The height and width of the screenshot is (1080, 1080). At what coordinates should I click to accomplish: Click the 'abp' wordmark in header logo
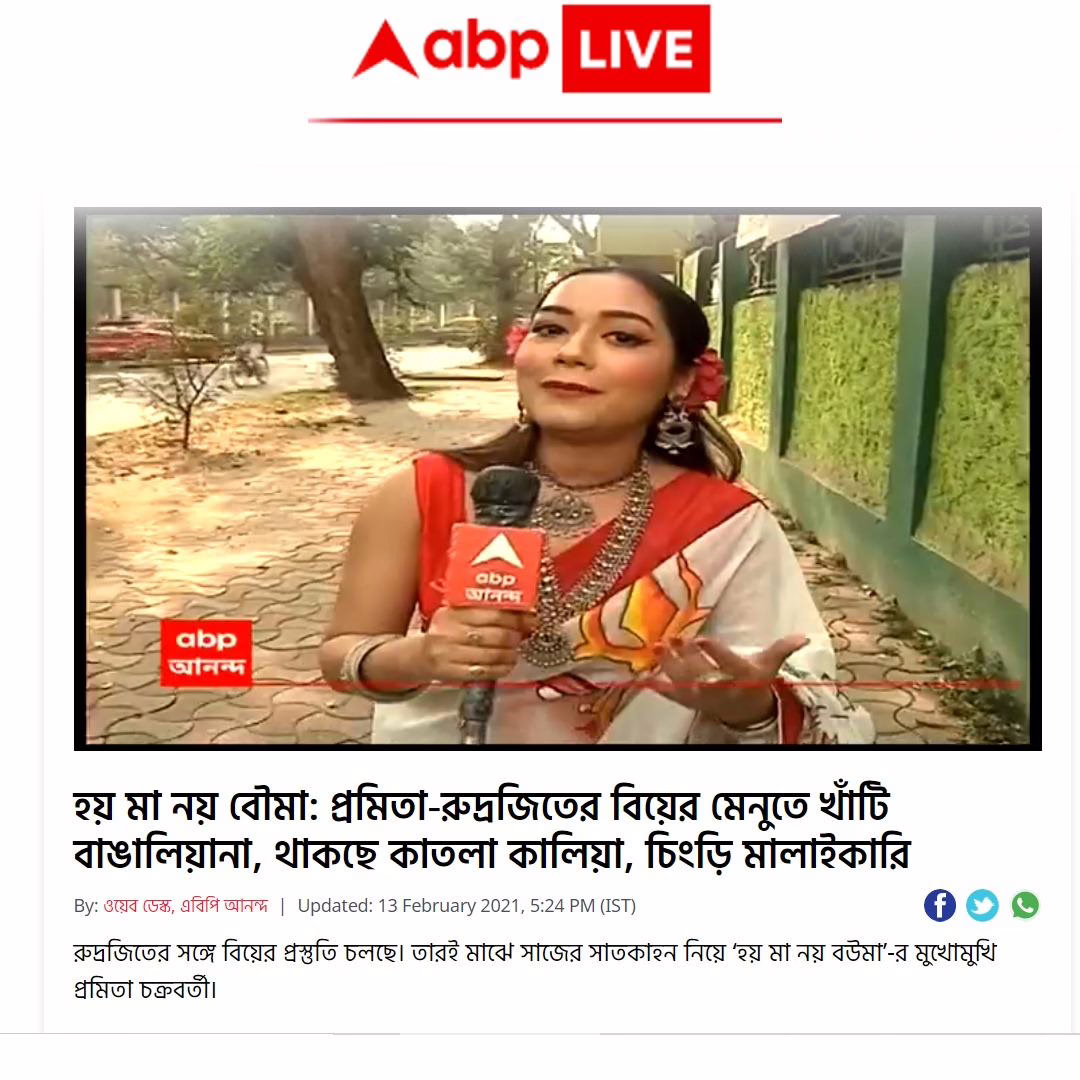(x=486, y=50)
